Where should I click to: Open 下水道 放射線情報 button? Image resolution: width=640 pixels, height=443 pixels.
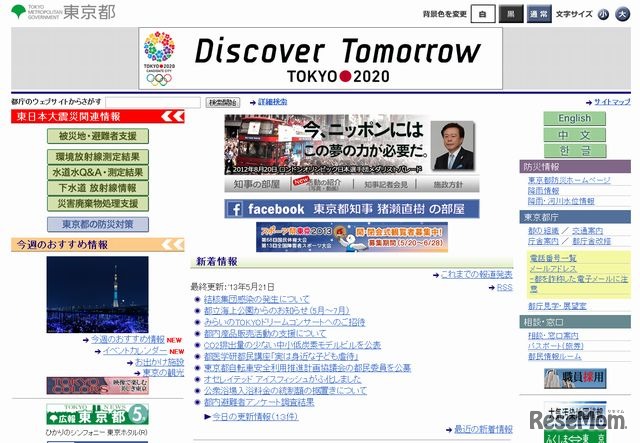click(98, 188)
